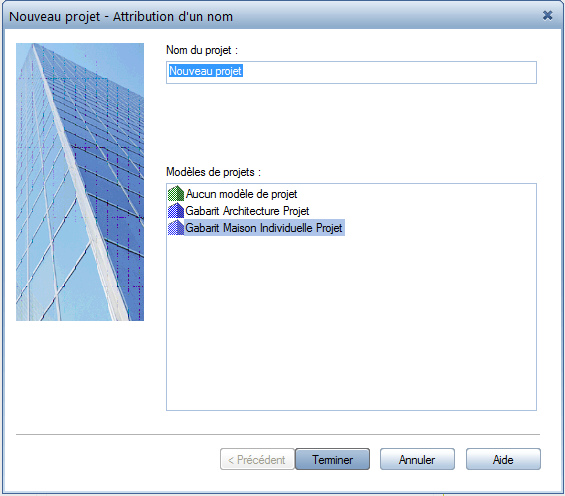Click the horizontal separator line above buttons
This screenshot has width=565, height=496.
pyautogui.click(x=278, y=434)
